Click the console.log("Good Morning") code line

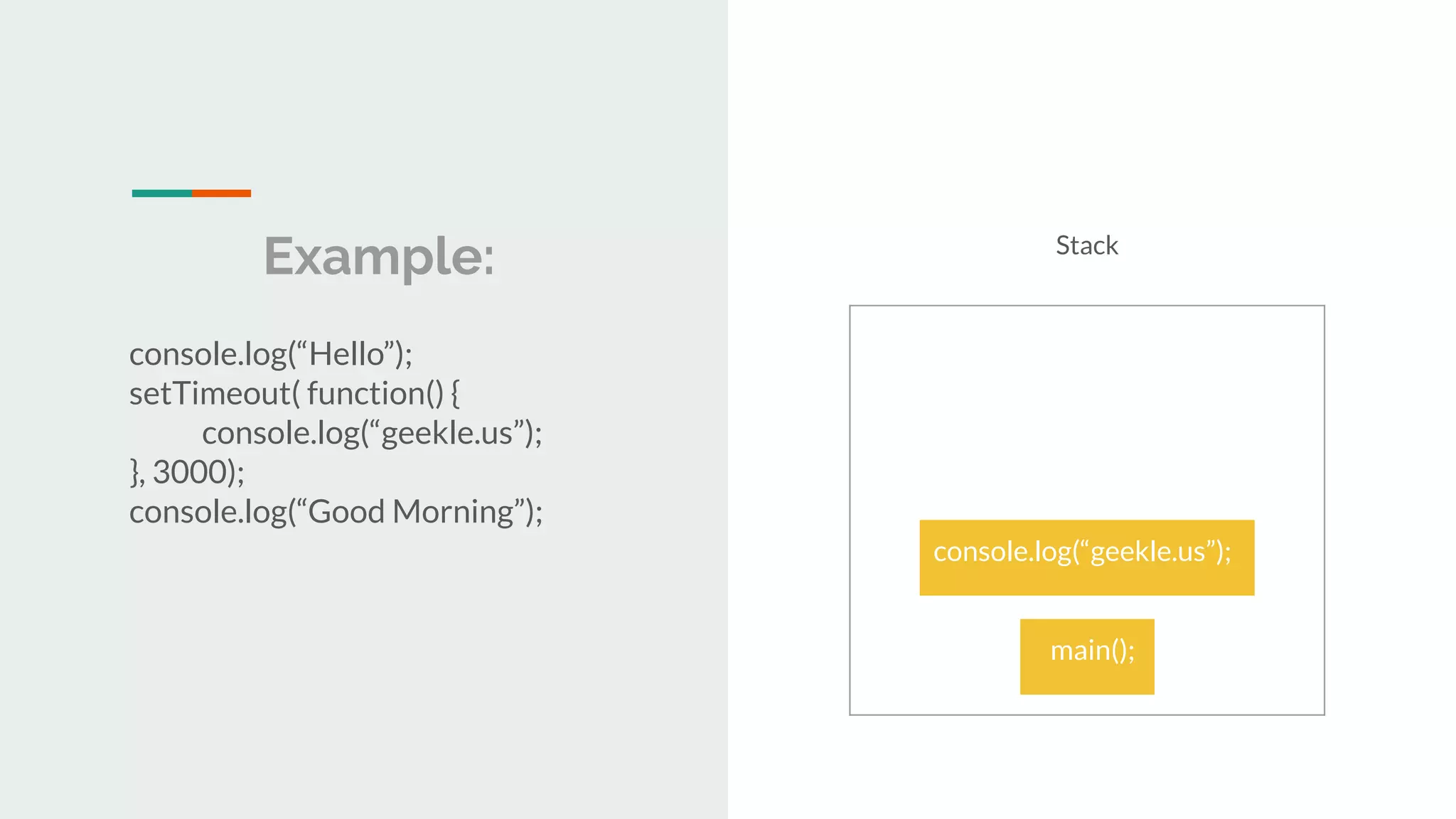[x=336, y=512]
